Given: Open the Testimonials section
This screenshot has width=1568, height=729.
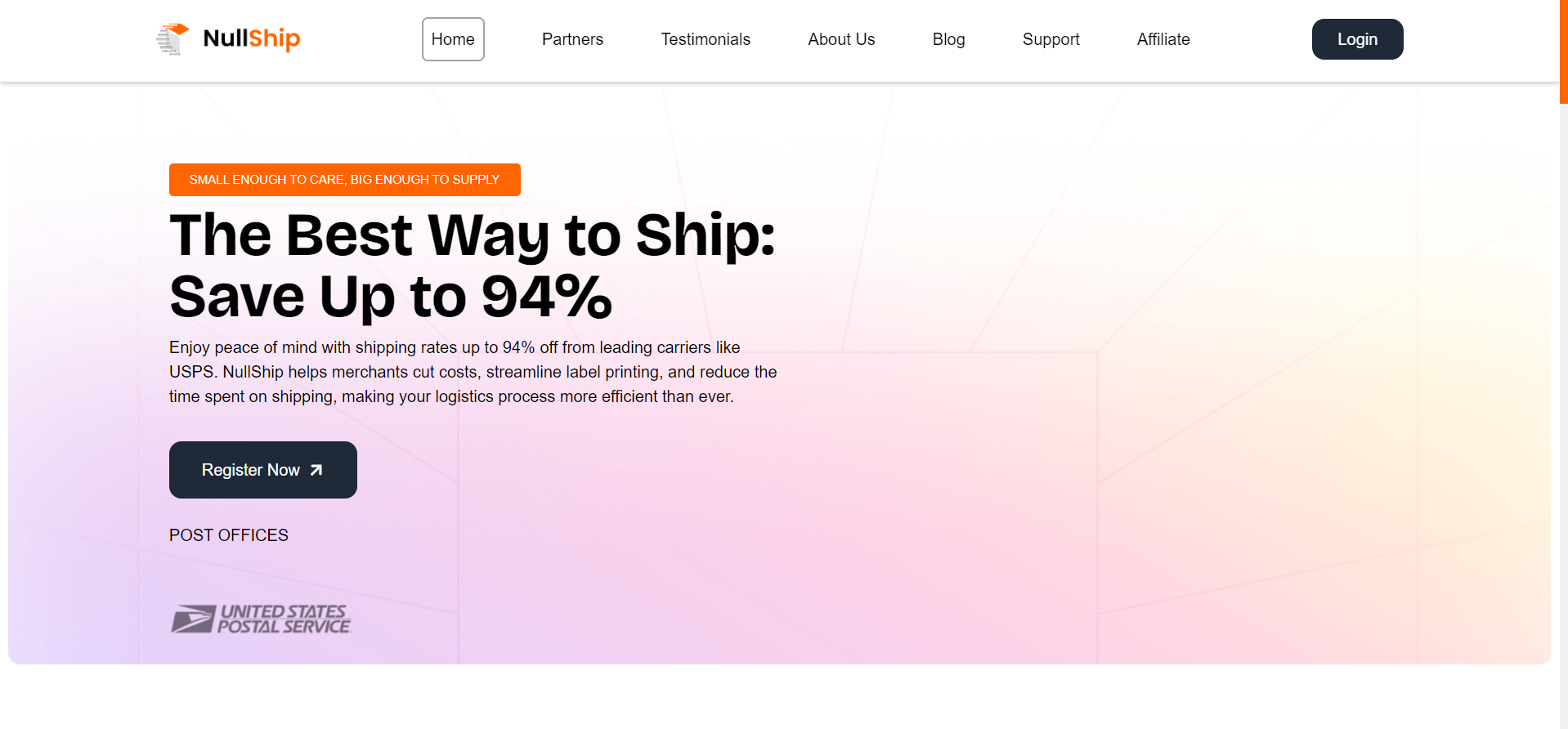Looking at the screenshot, I should point(706,39).
